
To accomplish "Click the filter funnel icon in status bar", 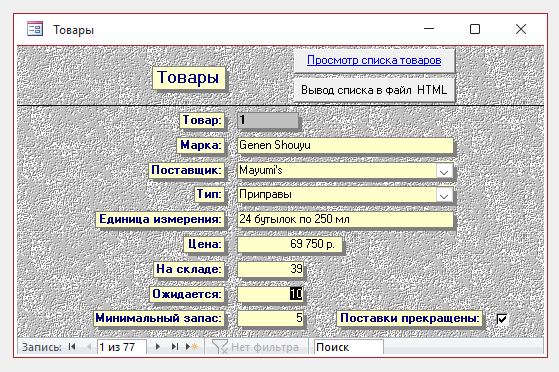I will 219,347.
